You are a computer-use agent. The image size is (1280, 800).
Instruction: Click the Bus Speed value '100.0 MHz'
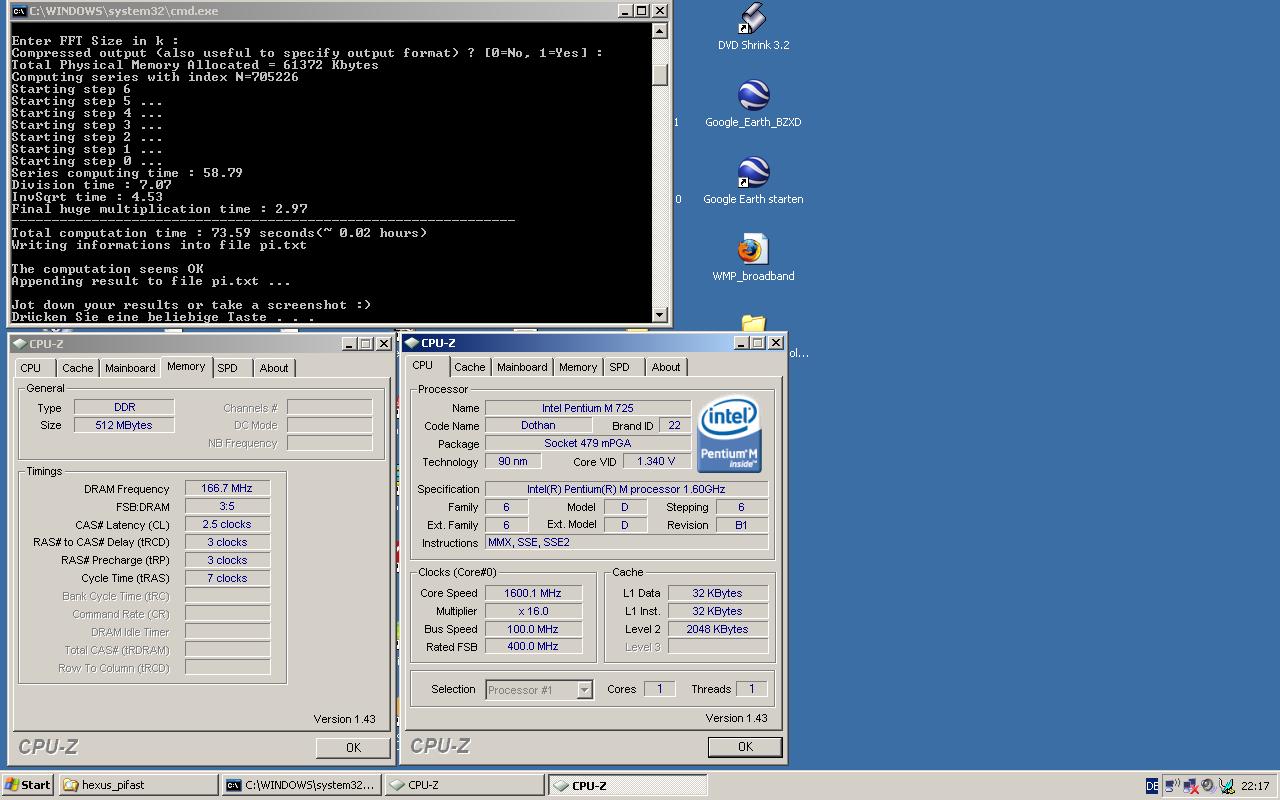pyautogui.click(x=533, y=629)
